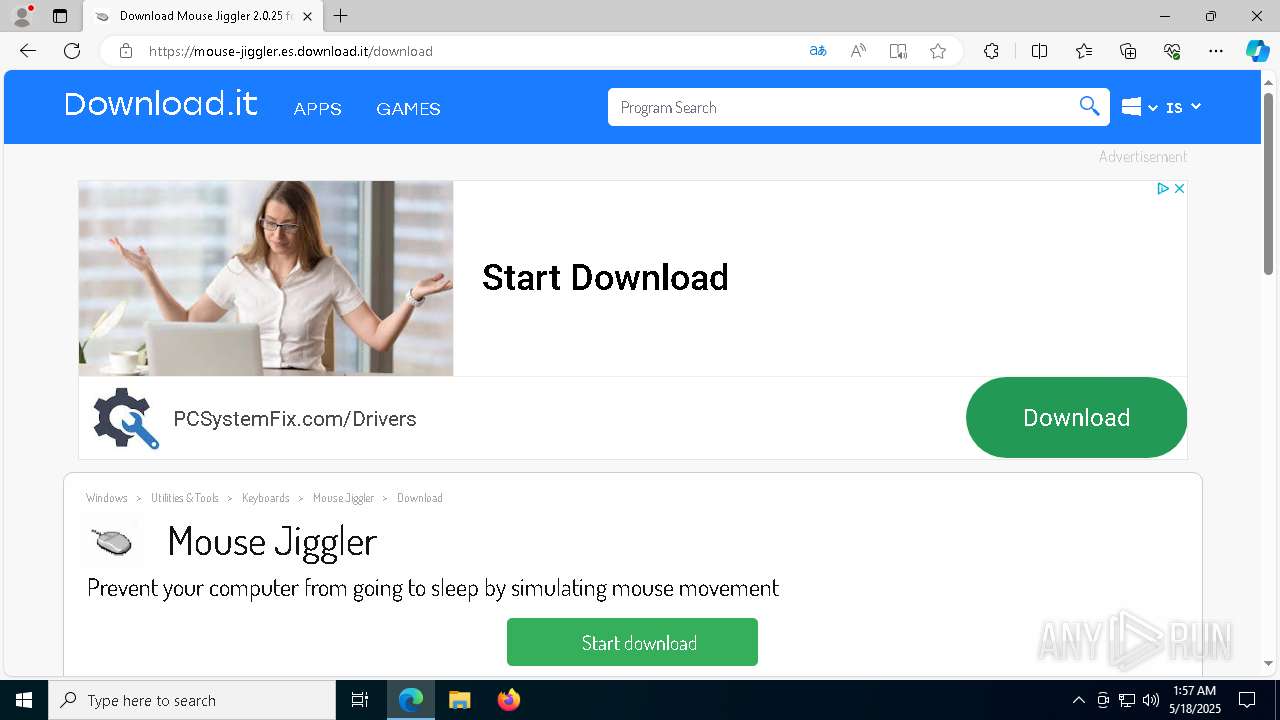Open the notification center
Viewport: 1280px width, 720px height.
(x=1247, y=700)
